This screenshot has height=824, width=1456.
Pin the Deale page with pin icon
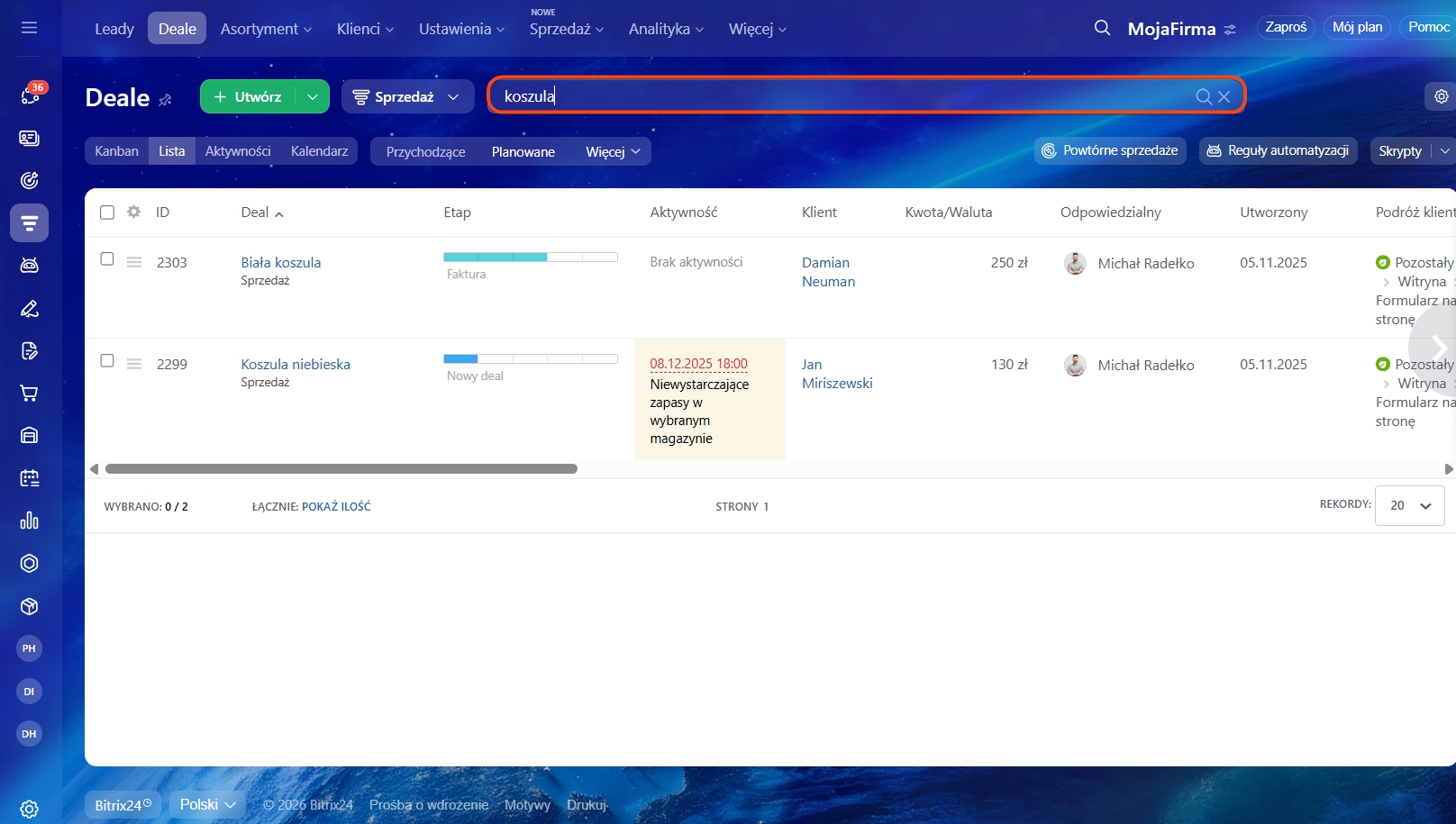coord(165,100)
